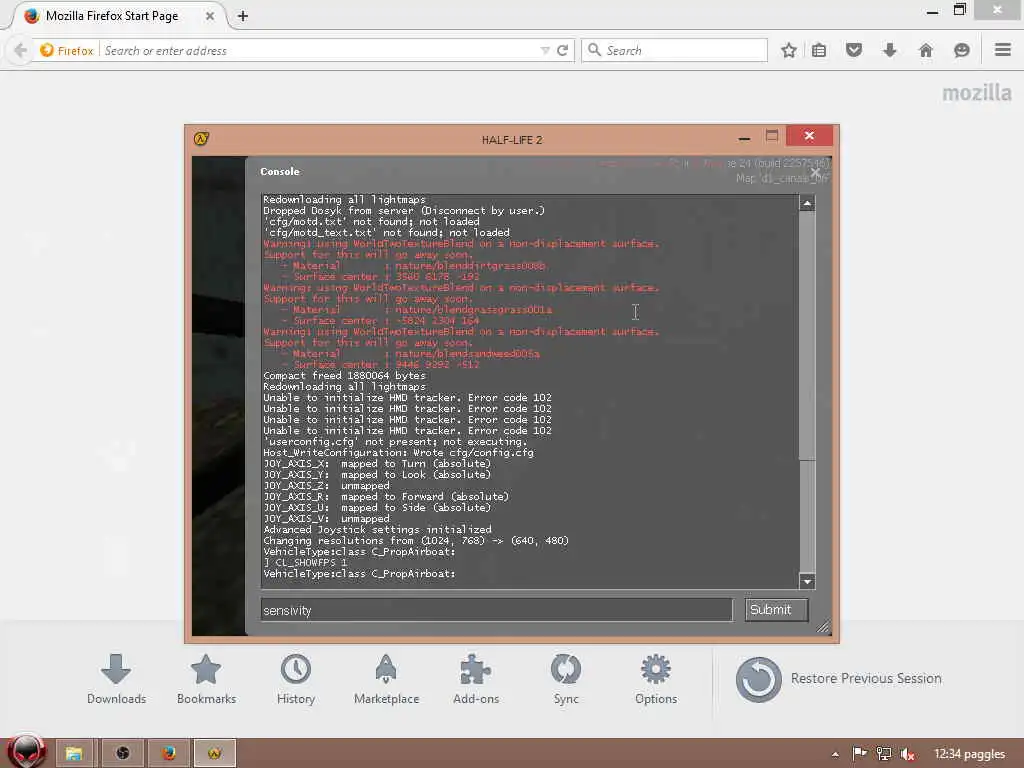Click '] CL_SHOWFPS 1' console line
This screenshot has width=1024, height=768.
click(305, 562)
